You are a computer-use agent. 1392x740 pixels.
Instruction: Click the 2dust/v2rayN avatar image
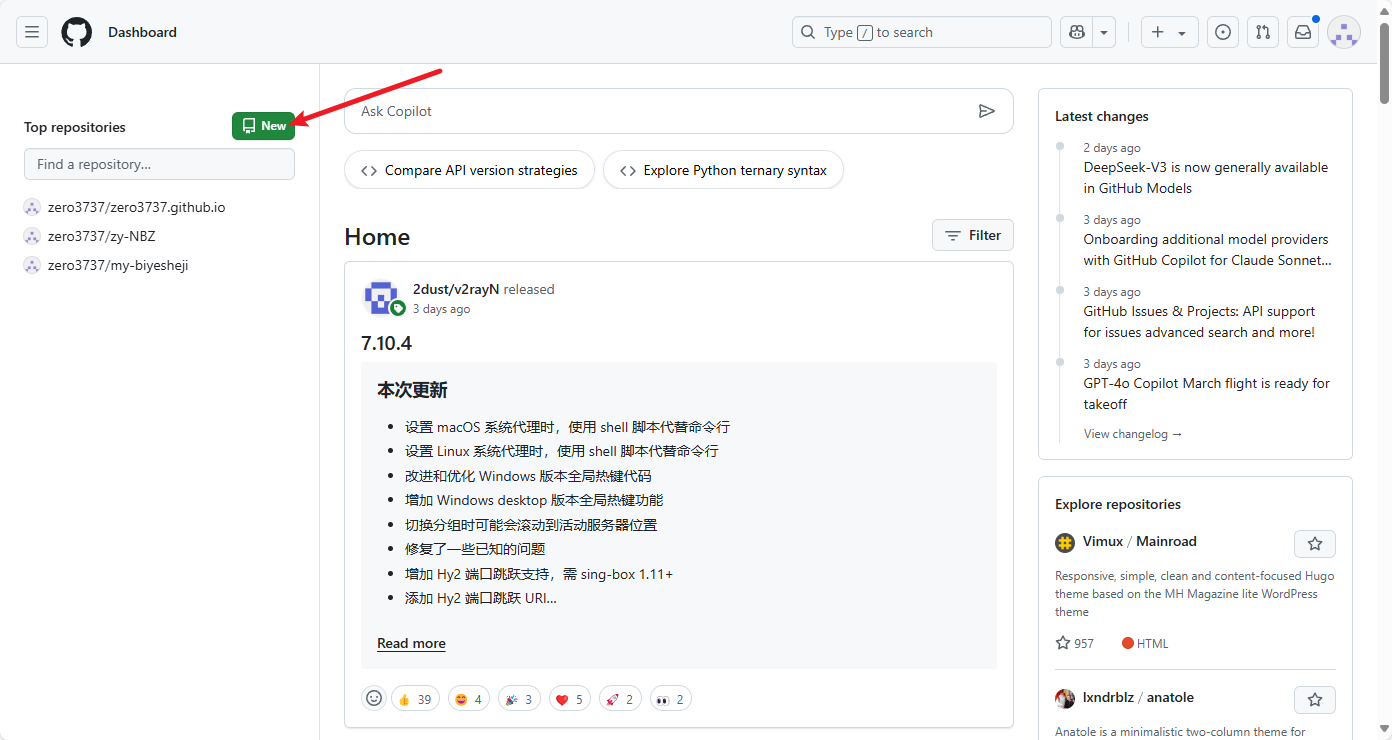[x=382, y=298]
